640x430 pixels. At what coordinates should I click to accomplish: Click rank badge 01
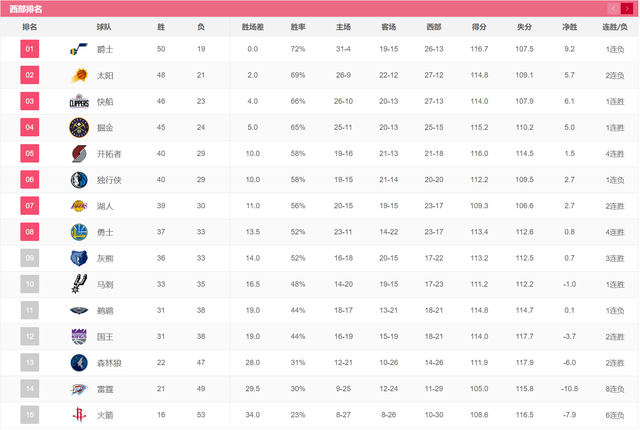[x=30, y=49]
